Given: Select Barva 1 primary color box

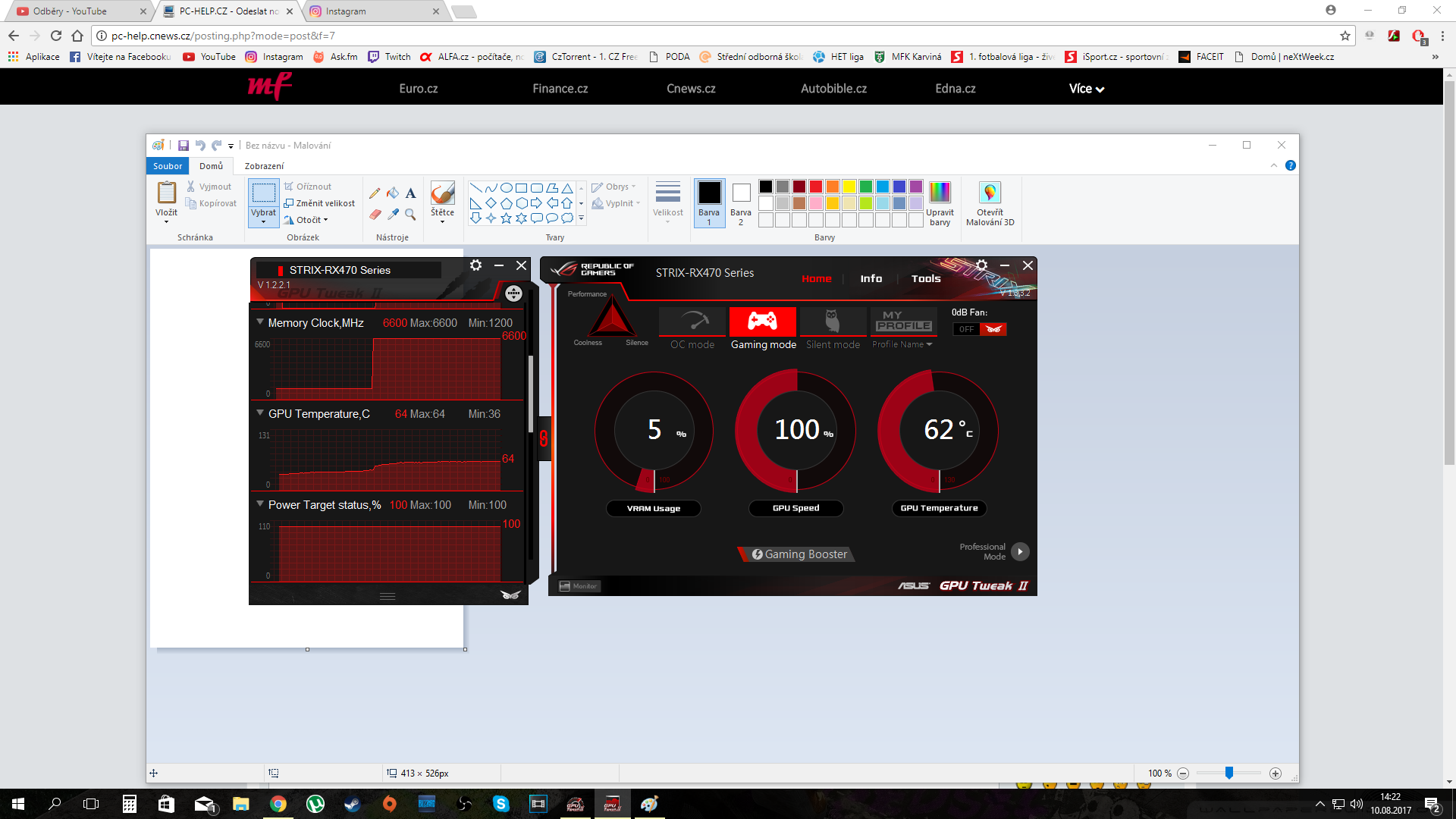Looking at the screenshot, I should tap(710, 202).
